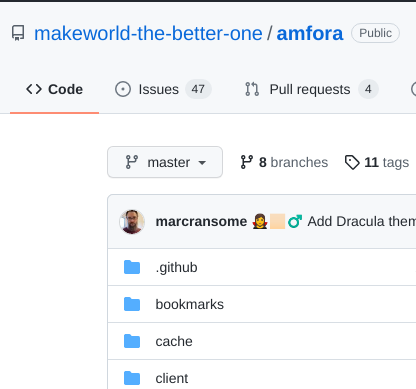Viewport: 416px width, 389px height.
Task: Click the cache folder icon
Action: [x=132, y=341]
